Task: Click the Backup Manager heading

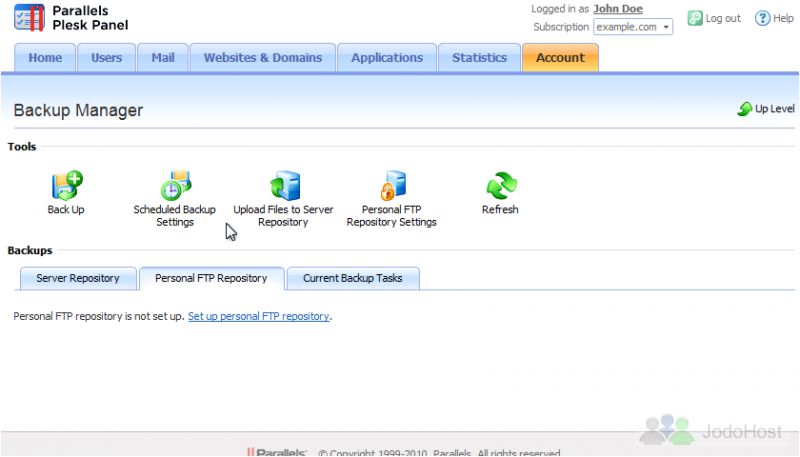Action: coord(78,110)
